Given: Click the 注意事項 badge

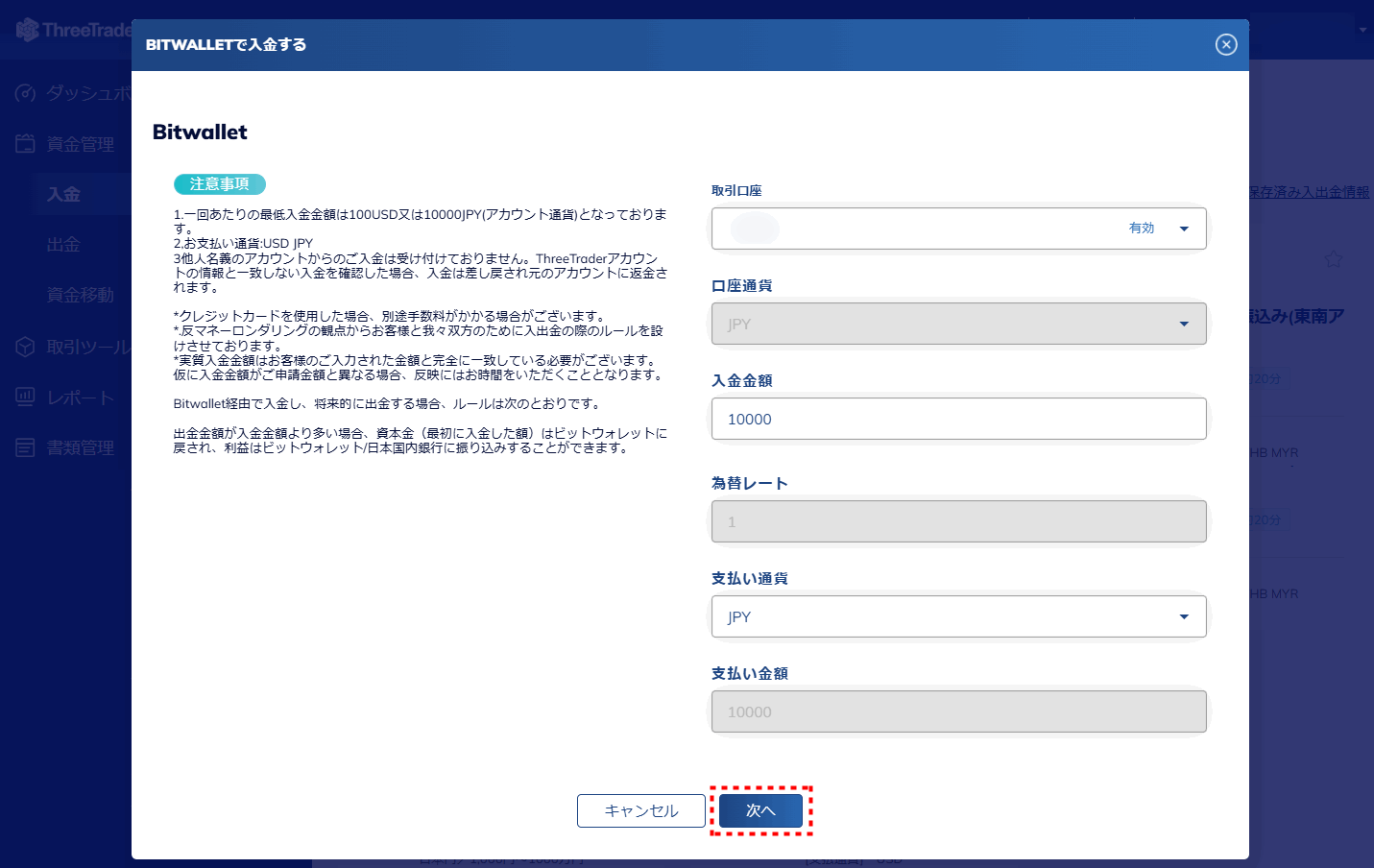Looking at the screenshot, I should (x=220, y=184).
